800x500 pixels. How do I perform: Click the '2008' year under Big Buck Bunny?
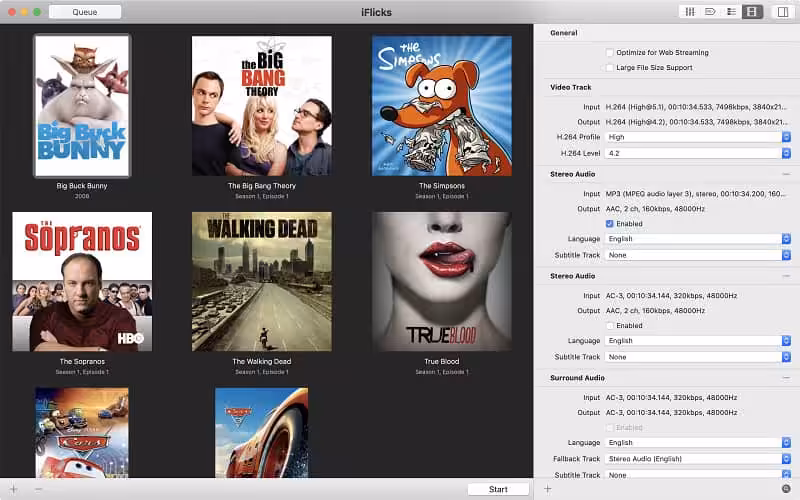82,196
